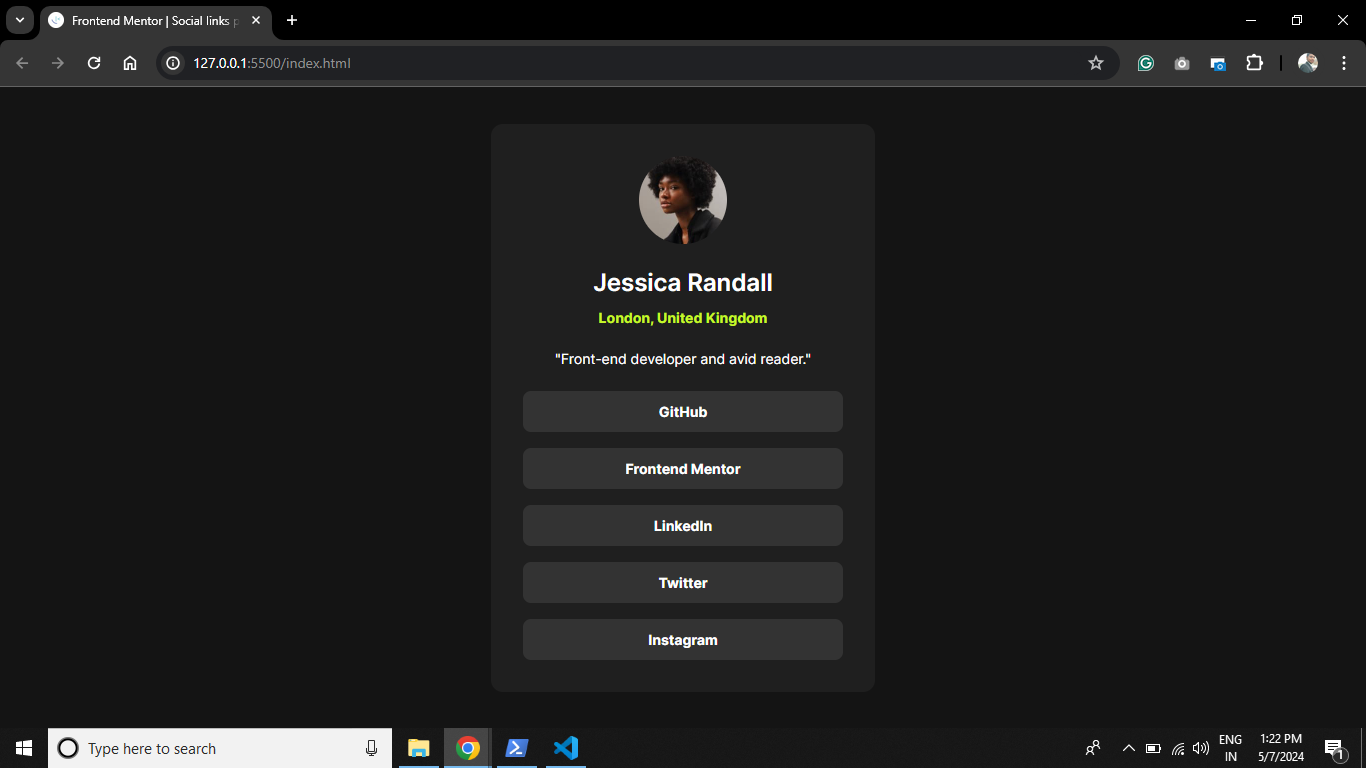Open the browser home page
The width and height of the screenshot is (1366, 768).
130,63
